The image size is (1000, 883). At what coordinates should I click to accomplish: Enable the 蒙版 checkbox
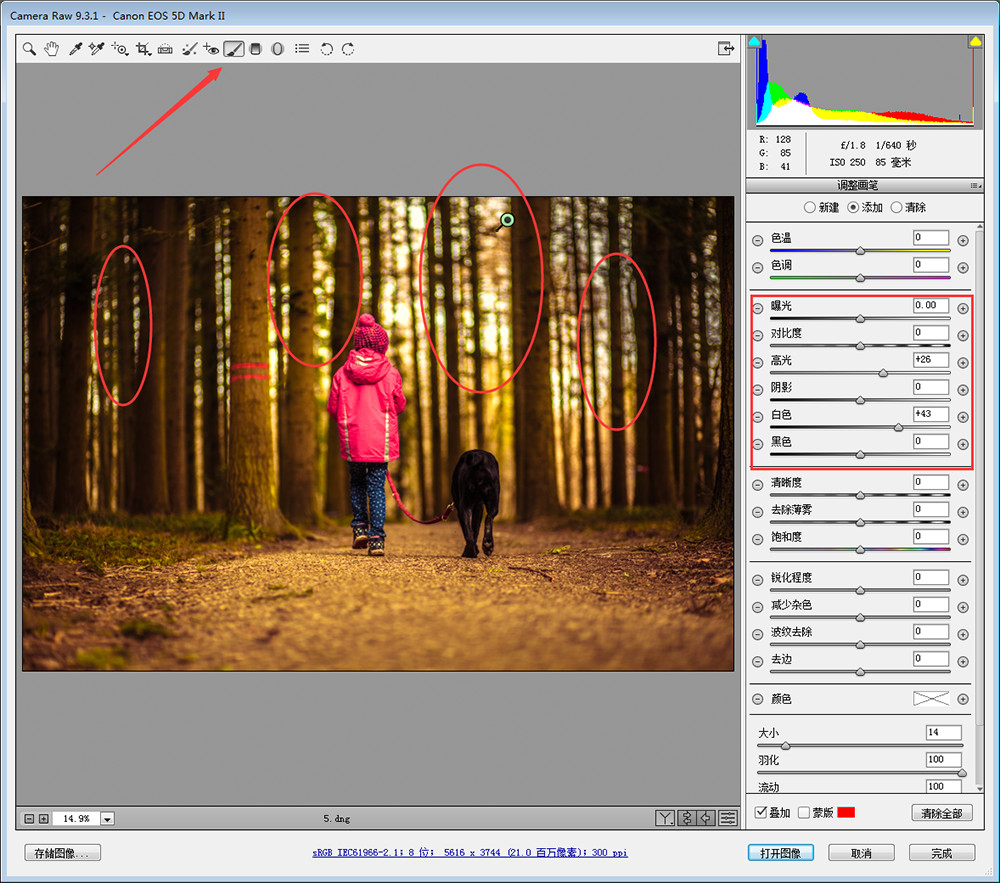pyautogui.click(x=804, y=812)
